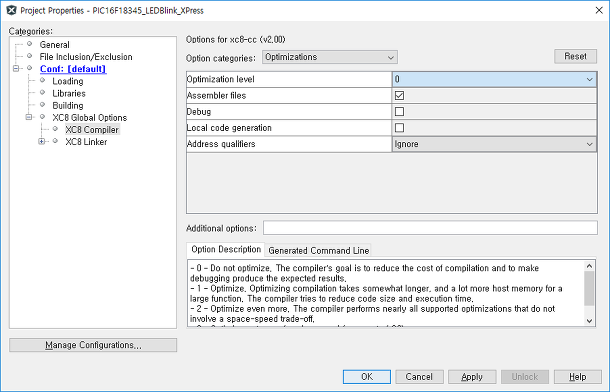
Task: Expand the XC8 Linker node
Action: (x=41, y=142)
